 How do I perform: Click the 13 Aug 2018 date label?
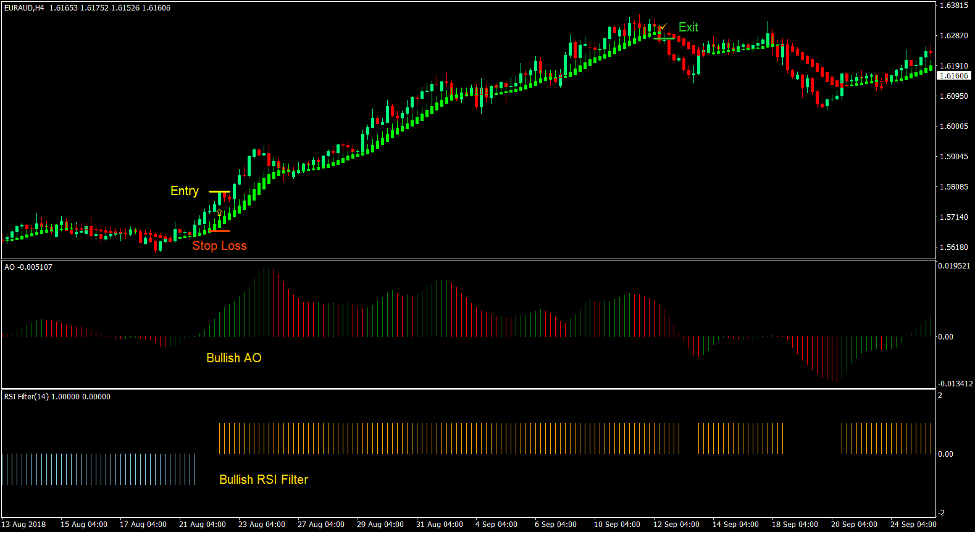coord(26,524)
